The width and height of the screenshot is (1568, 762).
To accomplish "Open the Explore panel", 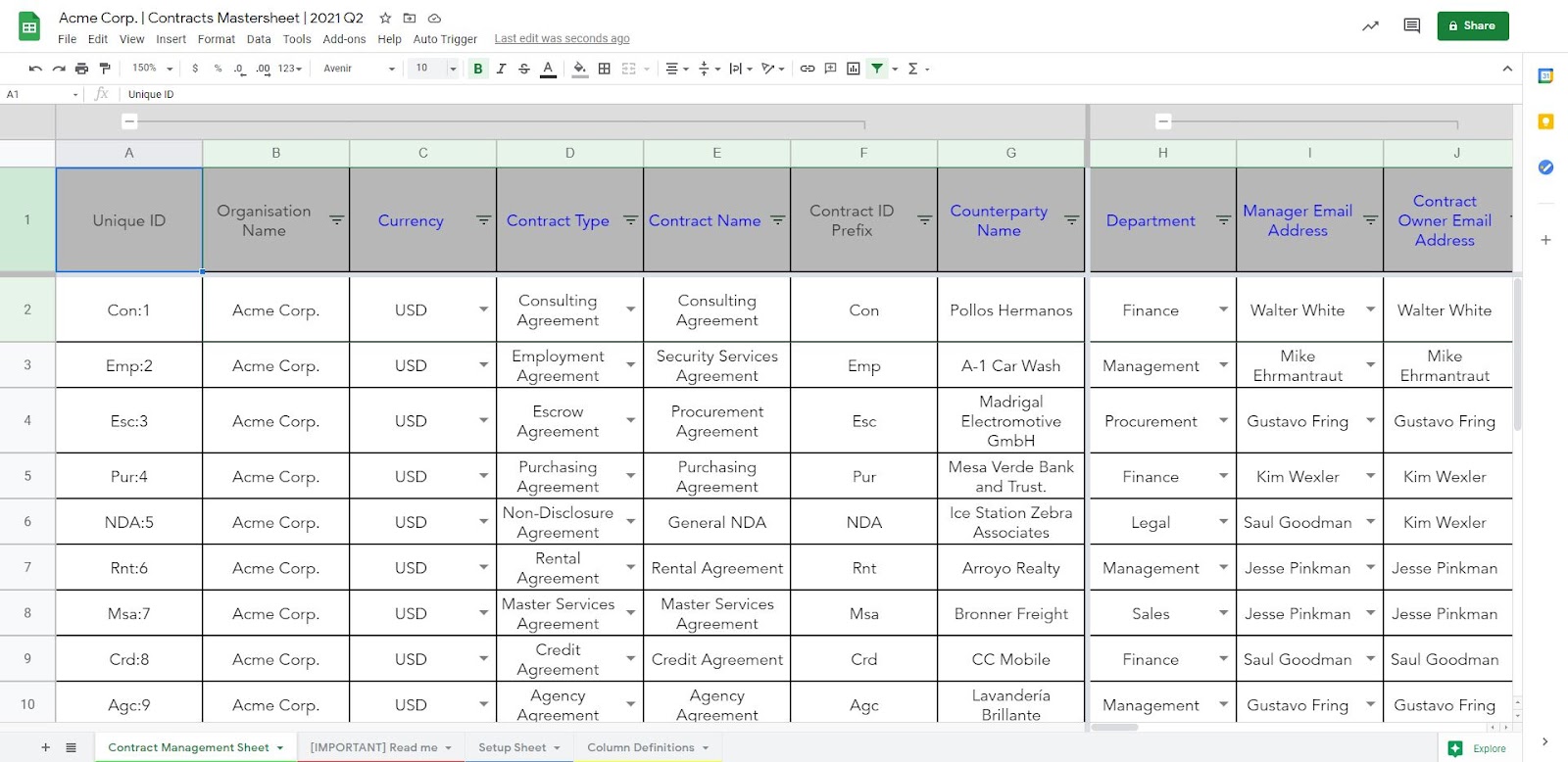I will pyautogui.click(x=1477, y=748).
